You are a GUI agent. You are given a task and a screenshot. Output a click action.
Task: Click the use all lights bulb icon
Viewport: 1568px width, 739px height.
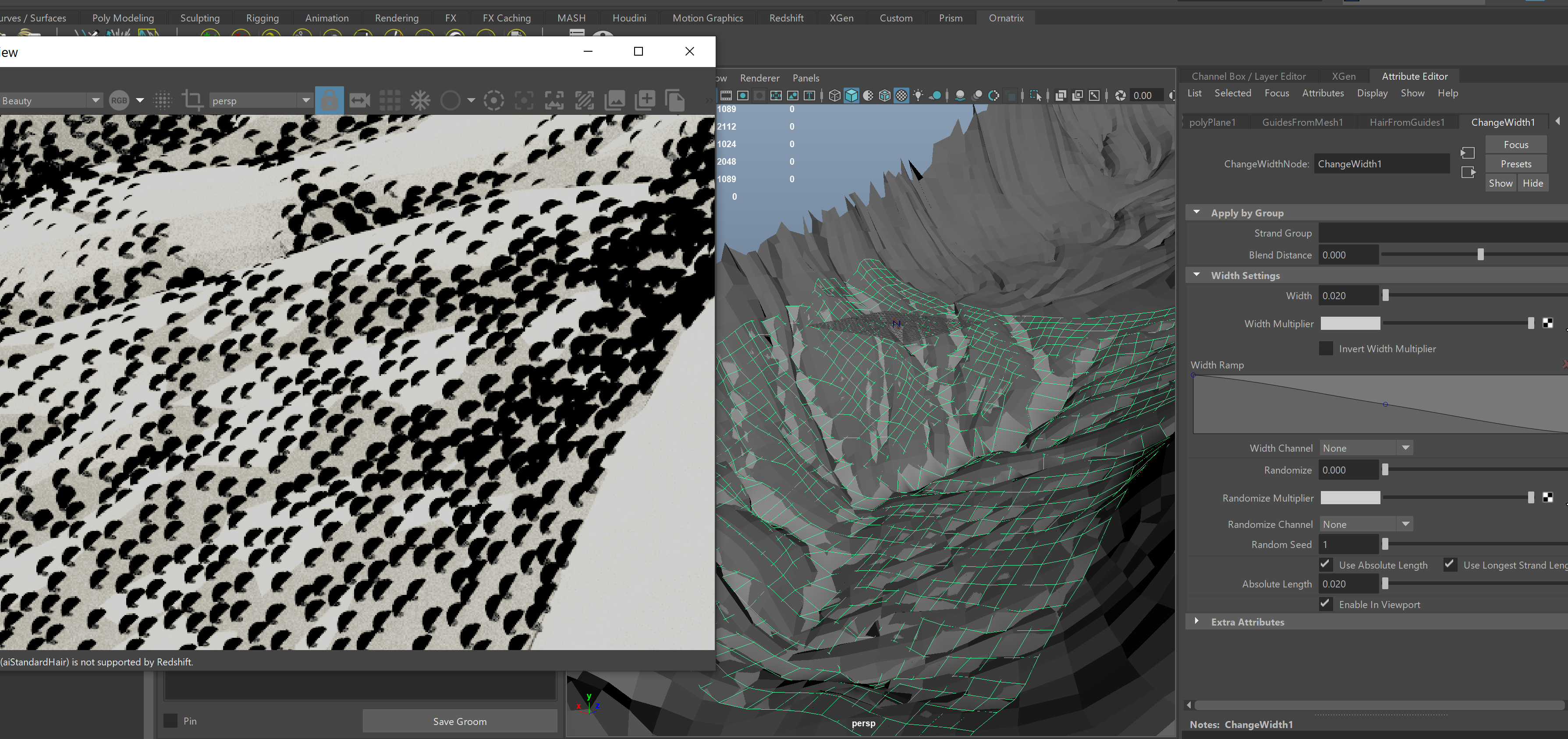(918, 95)
